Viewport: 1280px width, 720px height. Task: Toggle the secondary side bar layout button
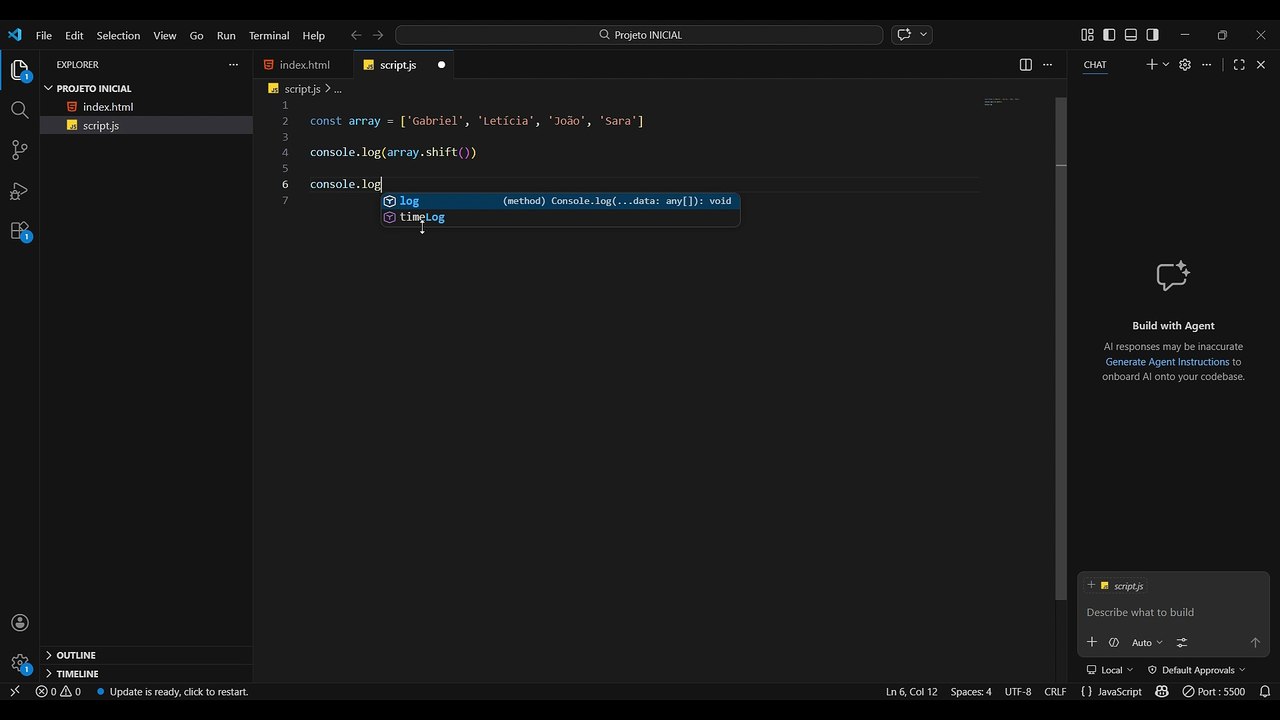[x=1153, y=35]
